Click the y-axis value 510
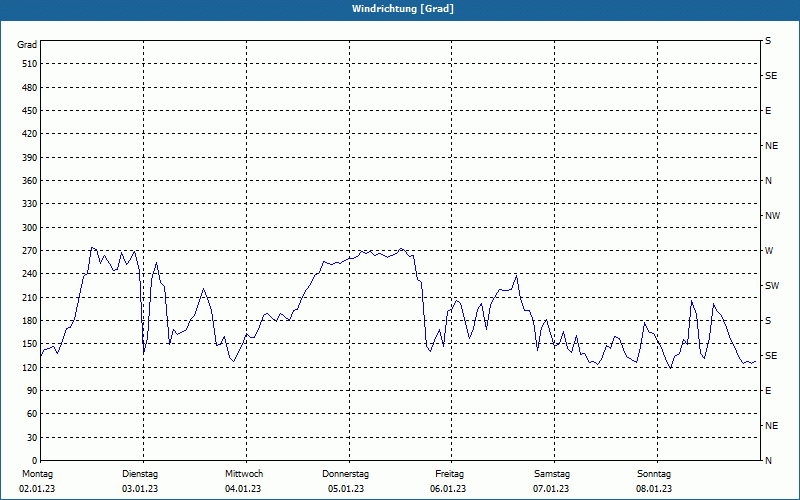This screenshot has height=500, width=800. (x=30, y=64)
